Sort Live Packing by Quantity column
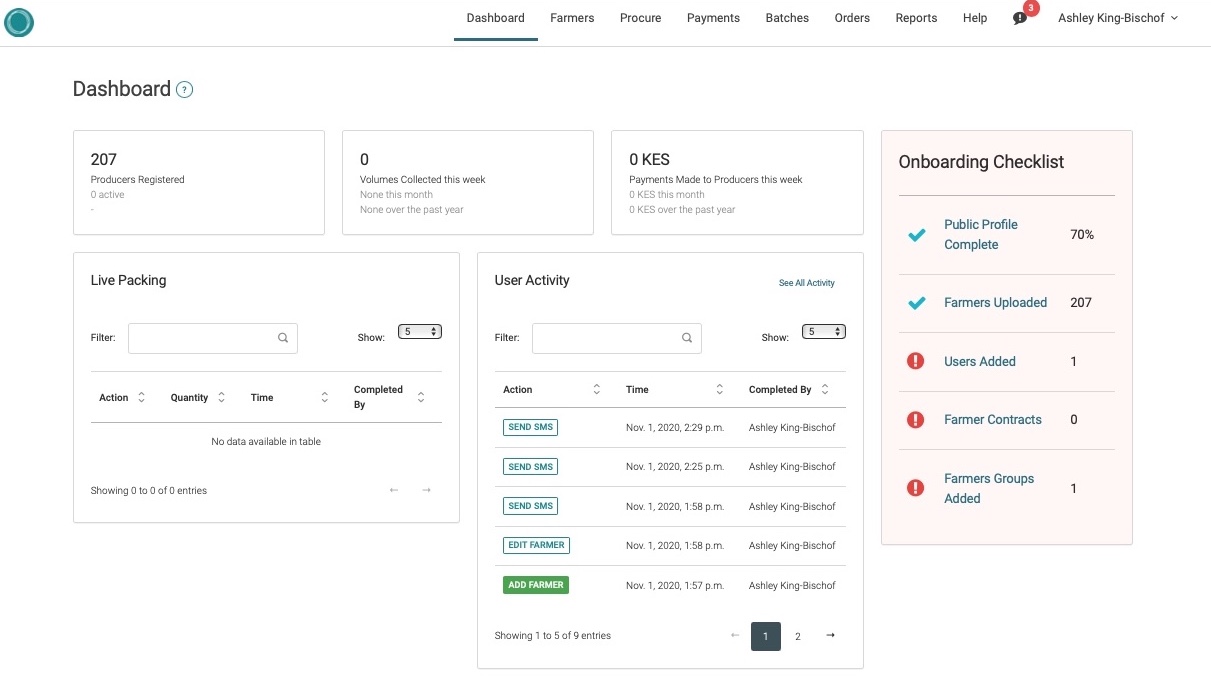Image resolution: width=1211 pixels, height=694 pixels. point(221,397)
